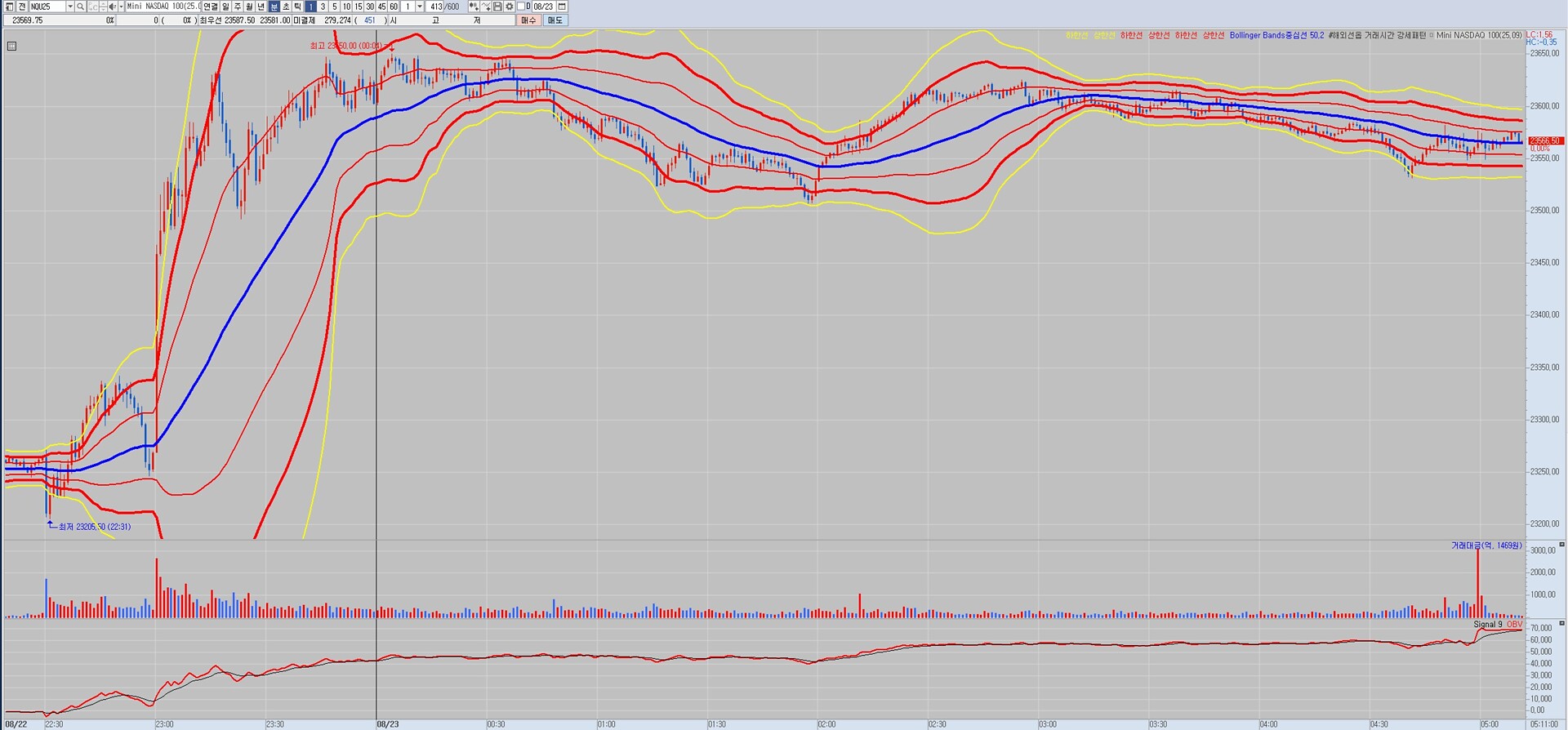Expand the interval value dropdown arrow
1568x730 pixels.
click(420, 7)
